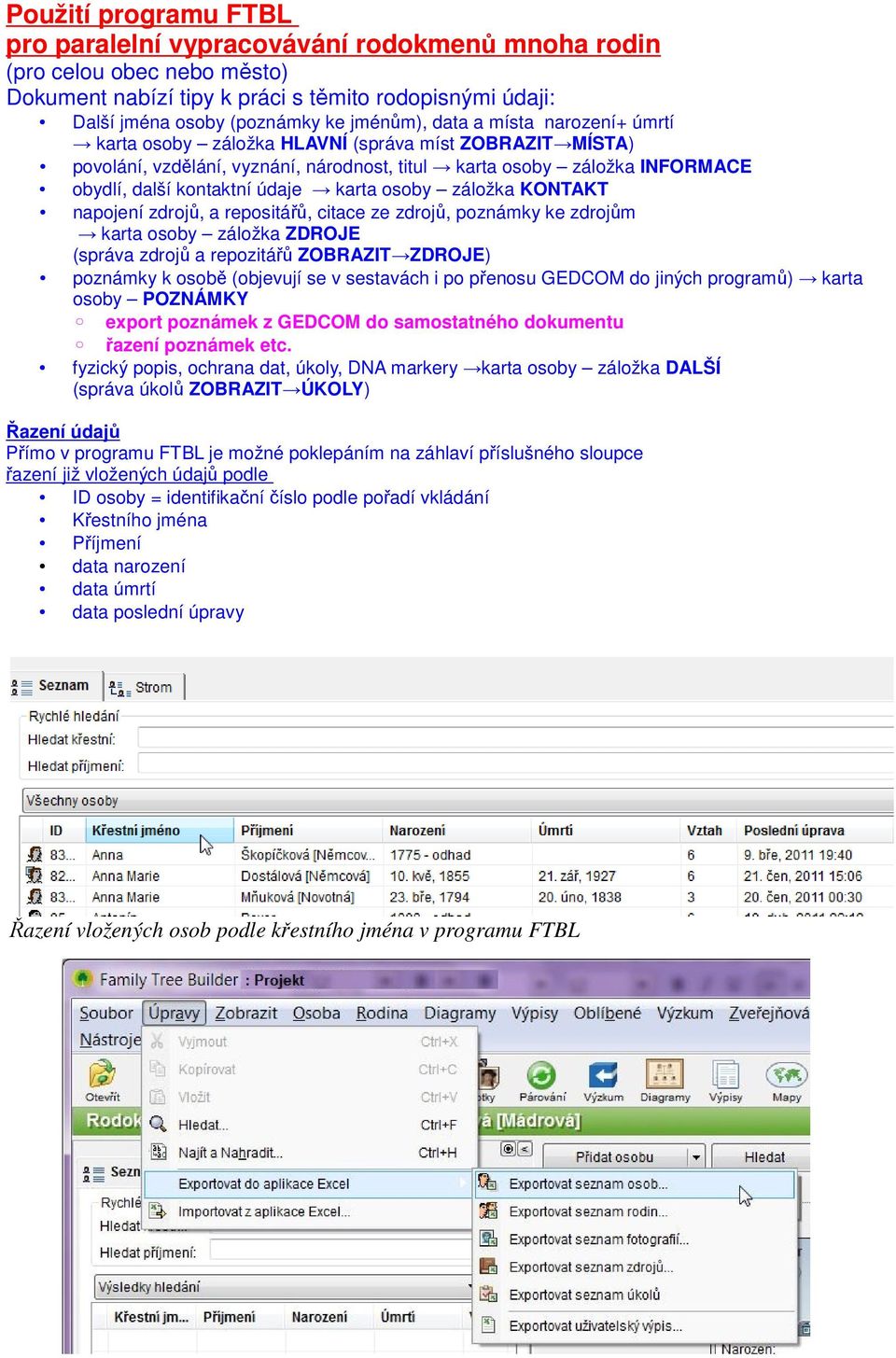The height and width of the screenshot is (1358, 896).
Task: Open the Nástroje menu
Action: 109,1040
